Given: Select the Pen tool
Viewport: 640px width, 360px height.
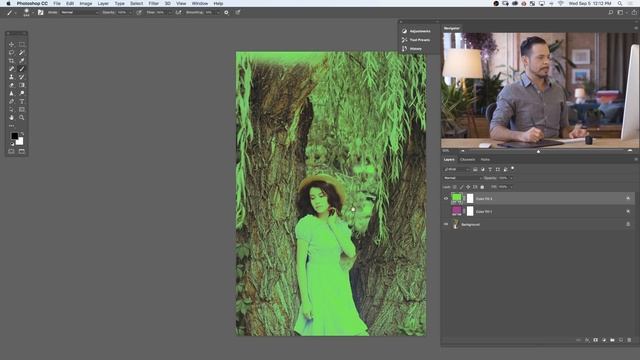Looking at the screenshot, I should coord(11,101).
